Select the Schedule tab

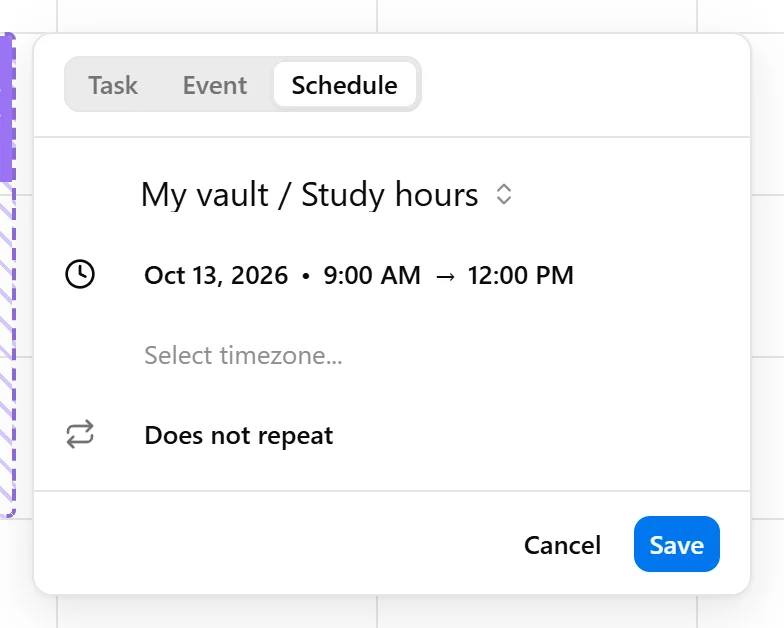pyautogui.click(x=344, y=85)
